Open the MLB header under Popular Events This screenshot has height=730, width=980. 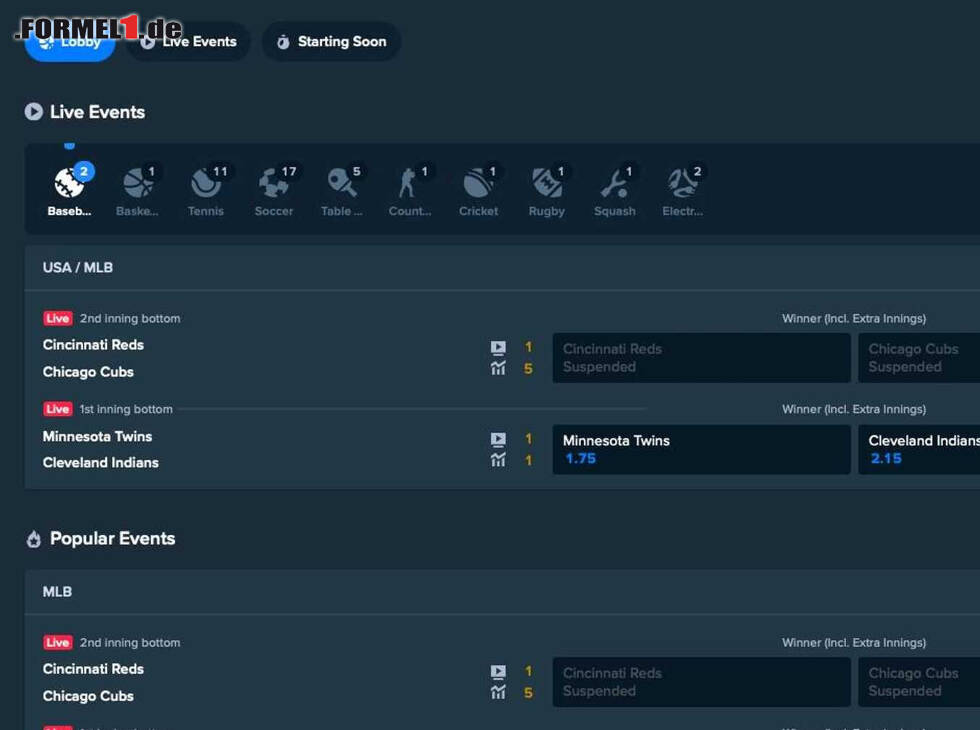57,592
